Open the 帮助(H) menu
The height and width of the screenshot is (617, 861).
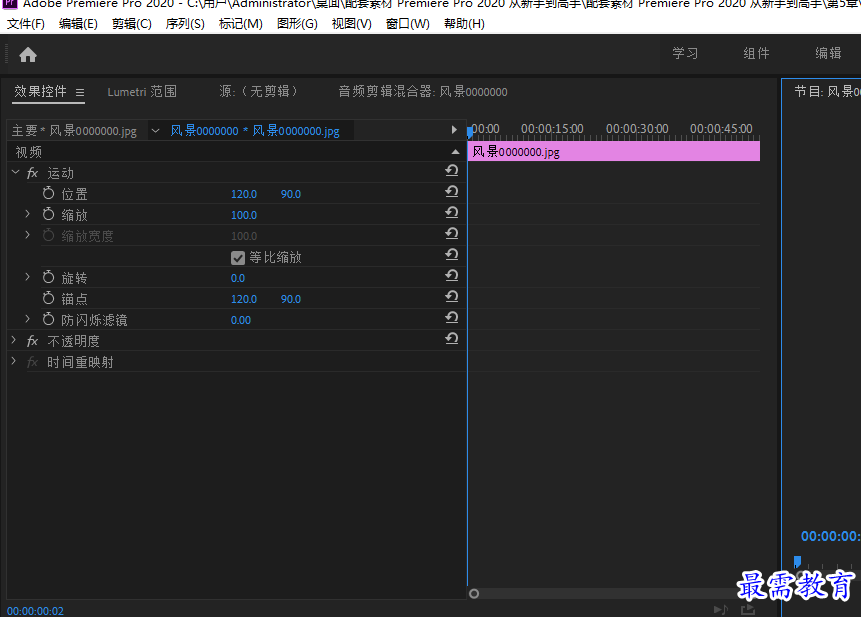pos(464,24)
